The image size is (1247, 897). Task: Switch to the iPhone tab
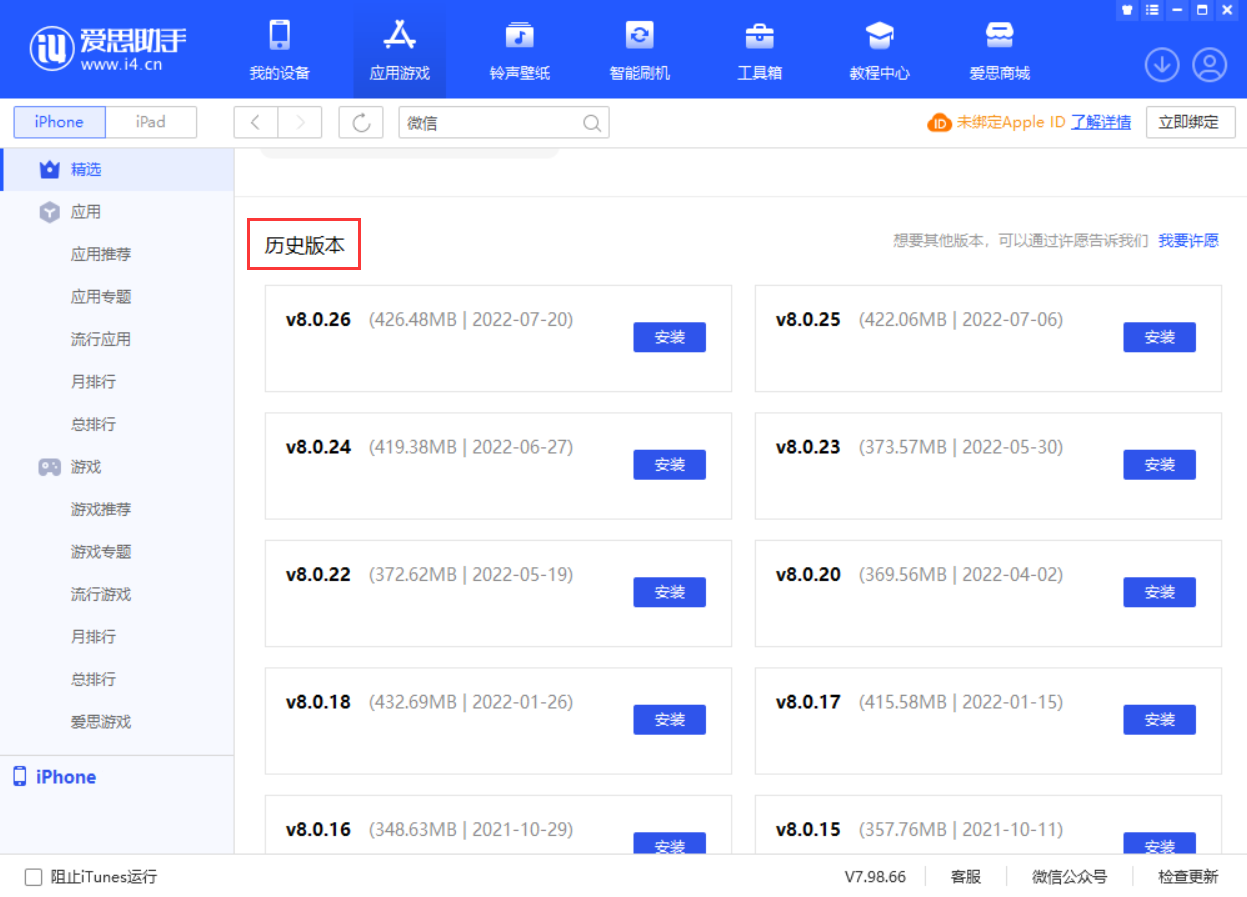pyautogui.click(x=59, y=122)
